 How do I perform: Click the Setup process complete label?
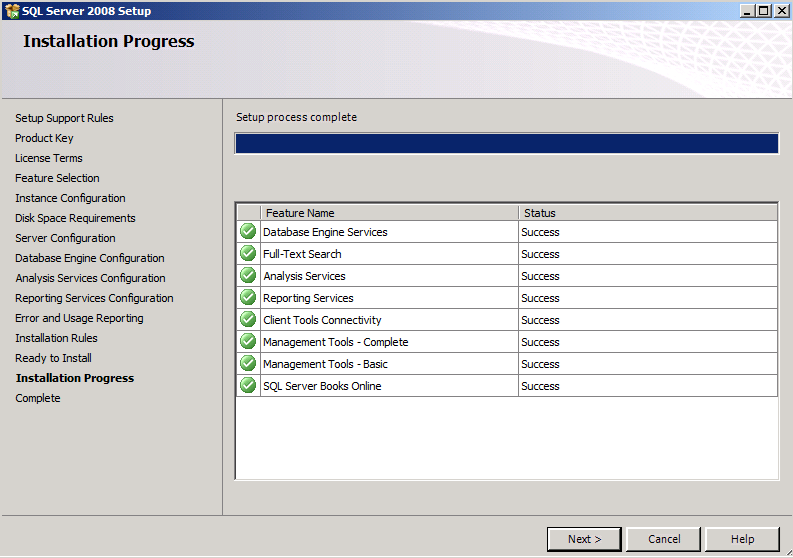296,117
